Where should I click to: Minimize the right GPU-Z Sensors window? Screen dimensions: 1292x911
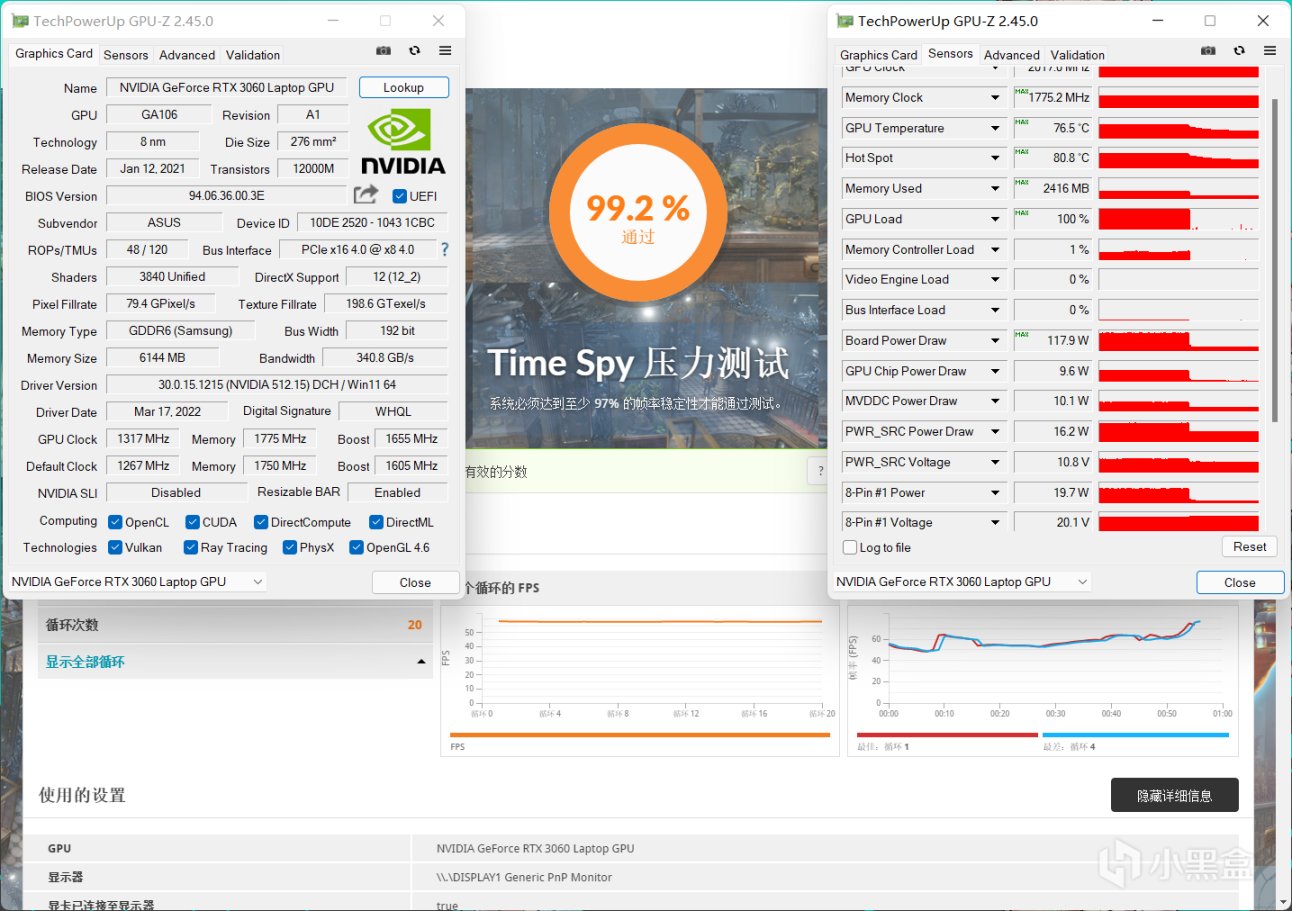[x=1157, y=21]
